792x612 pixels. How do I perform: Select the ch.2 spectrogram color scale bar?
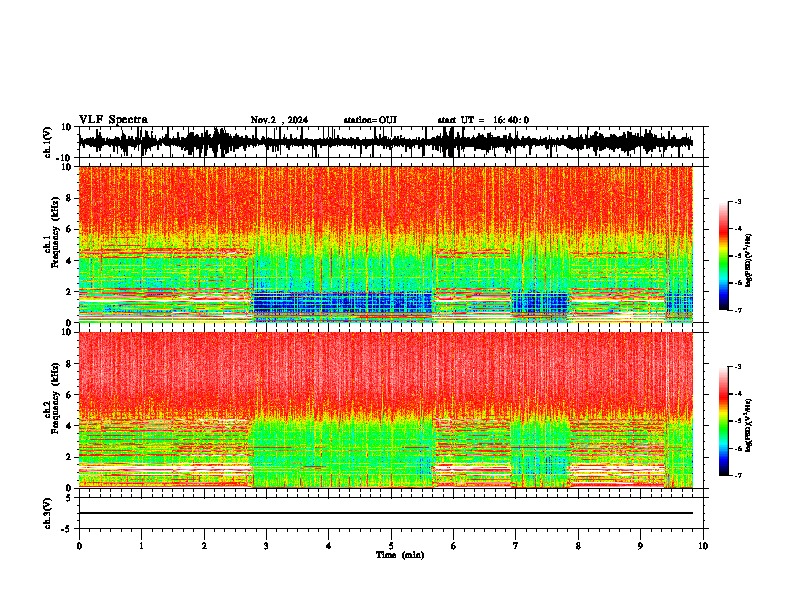point(724,421)
